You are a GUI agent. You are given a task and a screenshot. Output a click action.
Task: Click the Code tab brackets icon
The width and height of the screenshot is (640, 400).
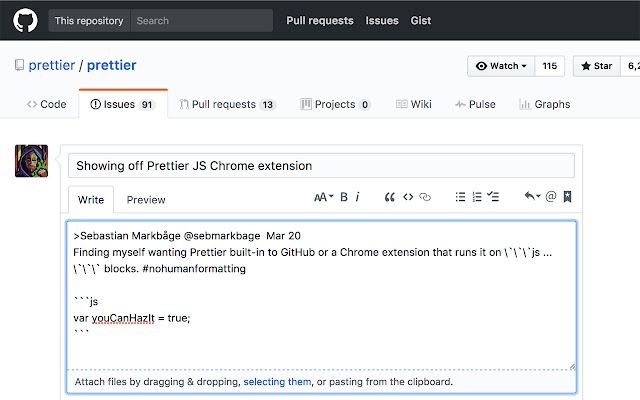pyautogui.click(x=32, y=104)
